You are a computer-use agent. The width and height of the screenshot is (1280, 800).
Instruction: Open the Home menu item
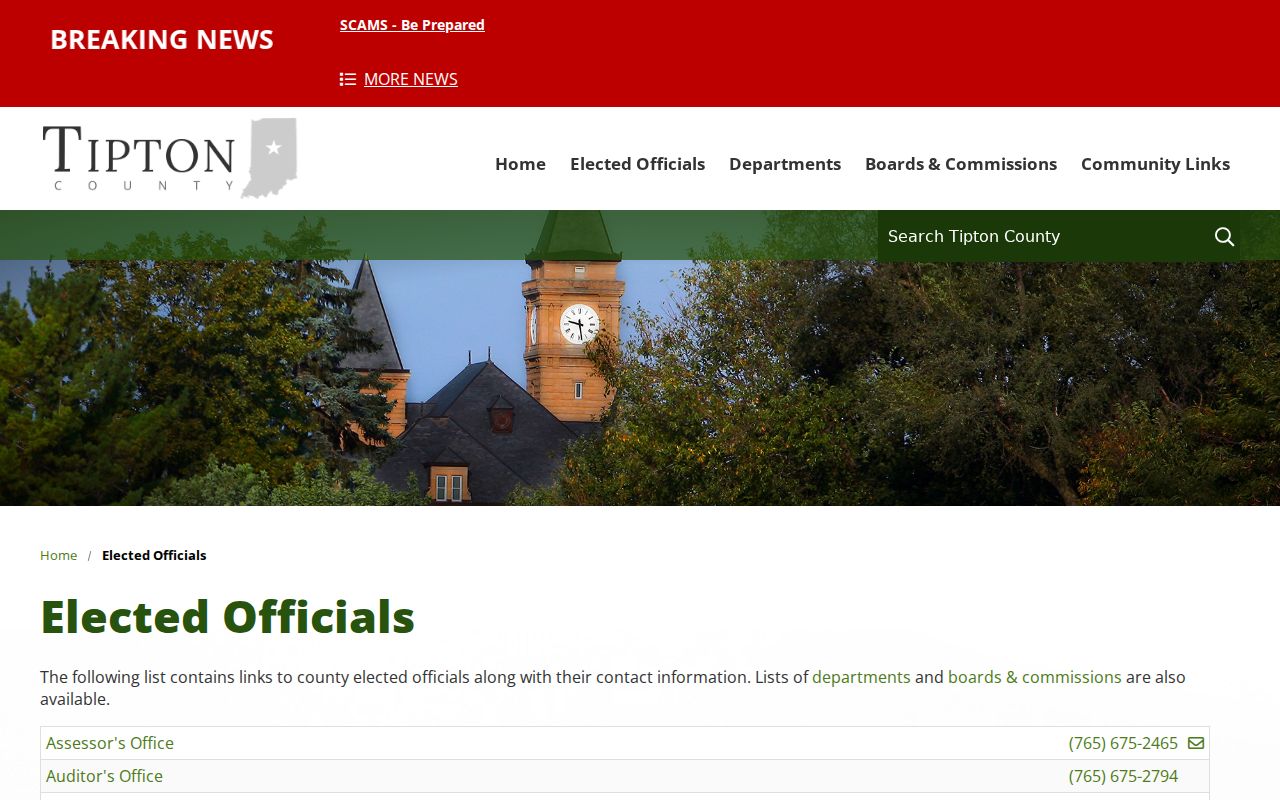coord(520,164)
